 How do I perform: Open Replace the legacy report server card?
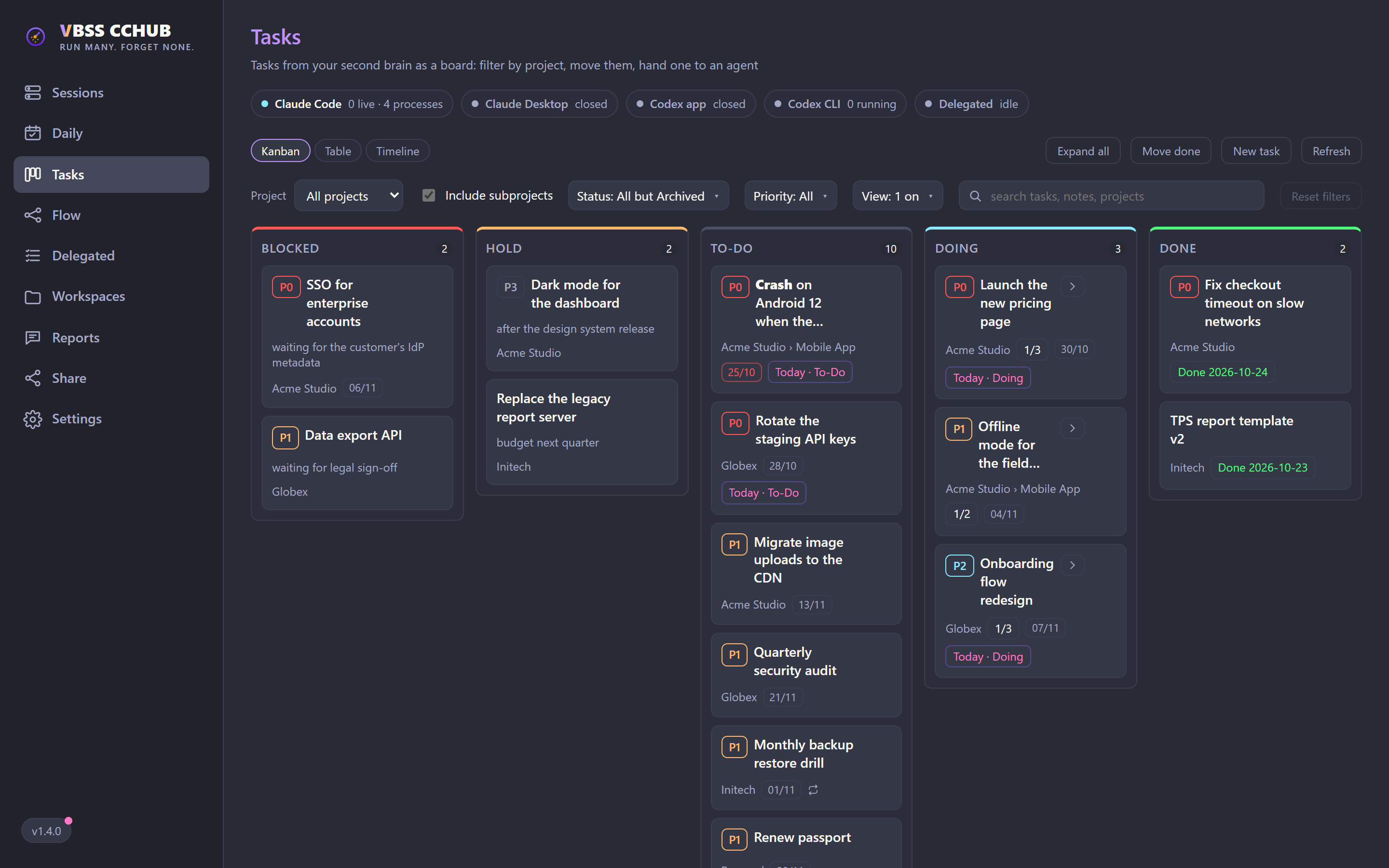(x=582, y=432)
